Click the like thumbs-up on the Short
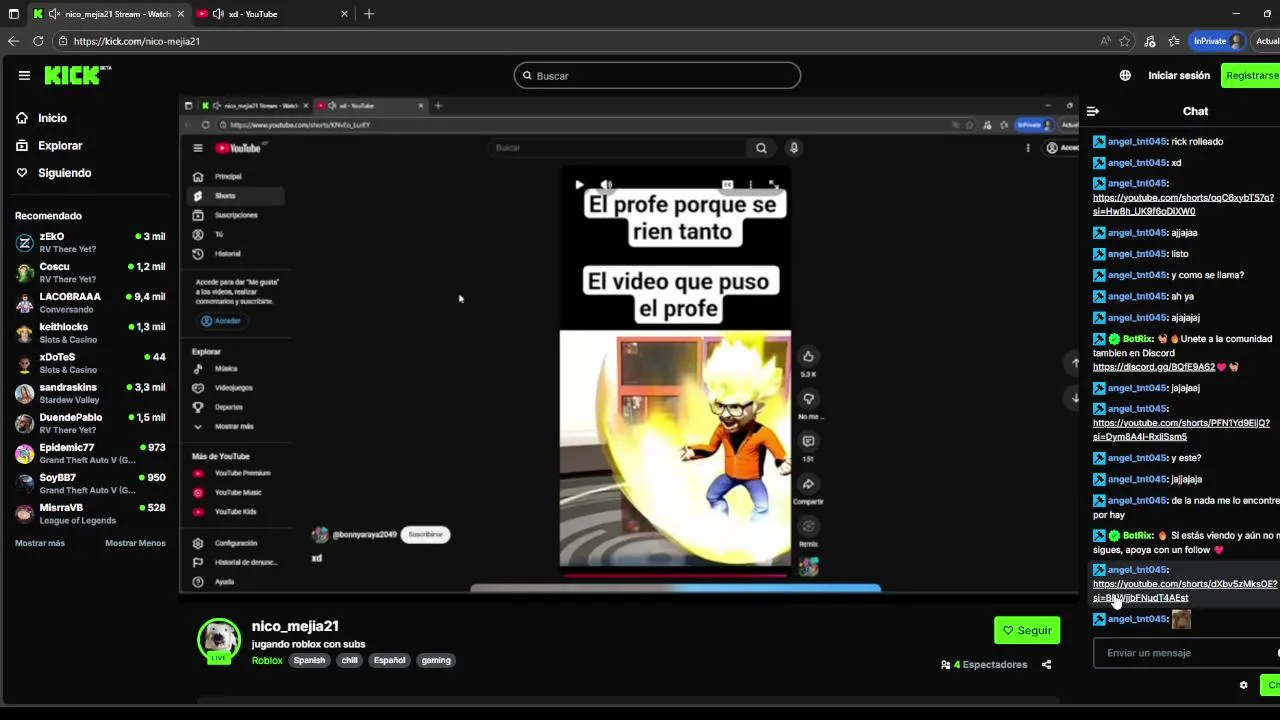The height and width of the screenshot is (720, 1280). tap(808, 356)
